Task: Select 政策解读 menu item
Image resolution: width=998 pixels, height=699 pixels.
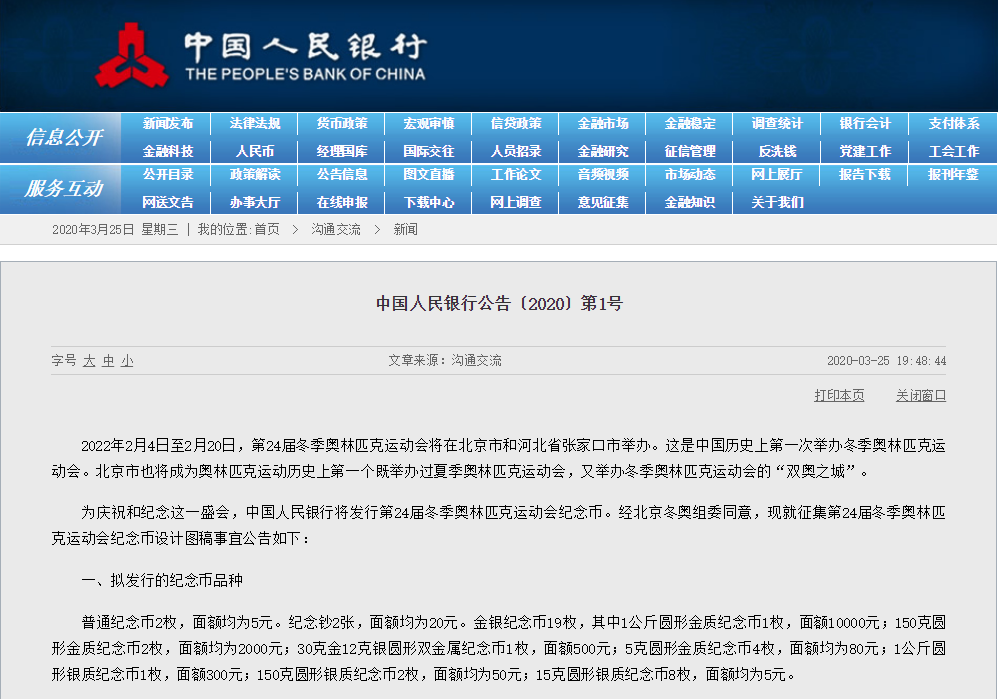Action: (255, 174)
